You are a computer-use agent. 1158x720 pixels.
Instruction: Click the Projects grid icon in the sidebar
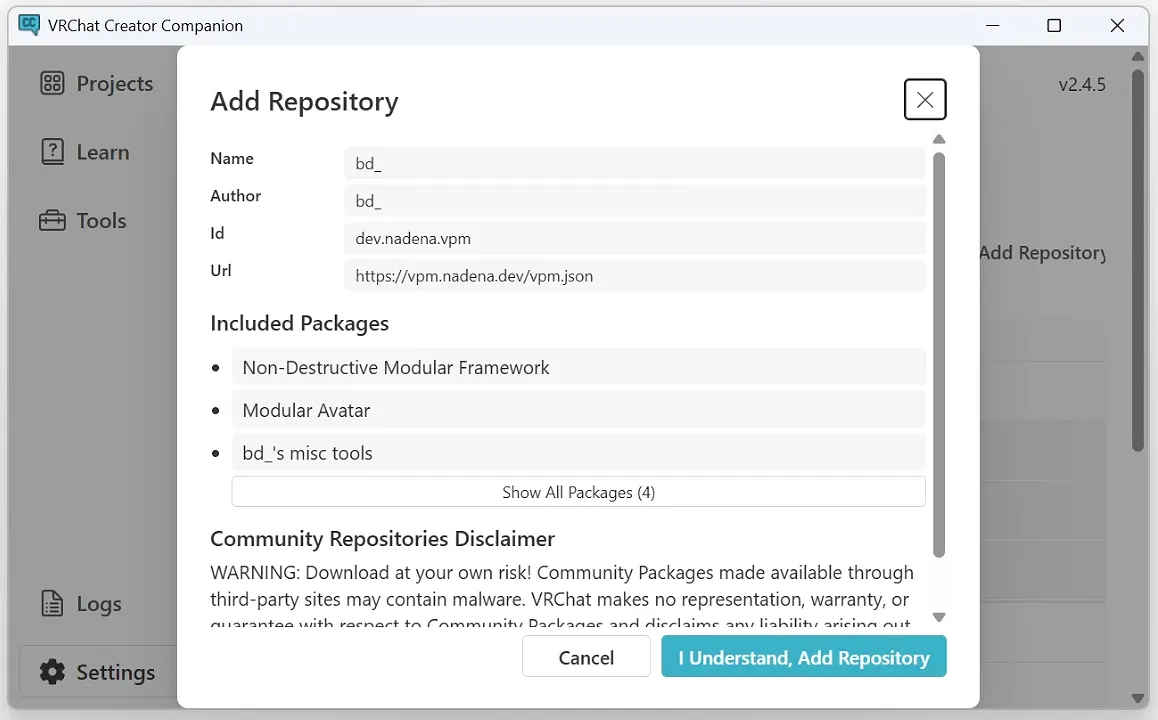(x=52, y=83)
